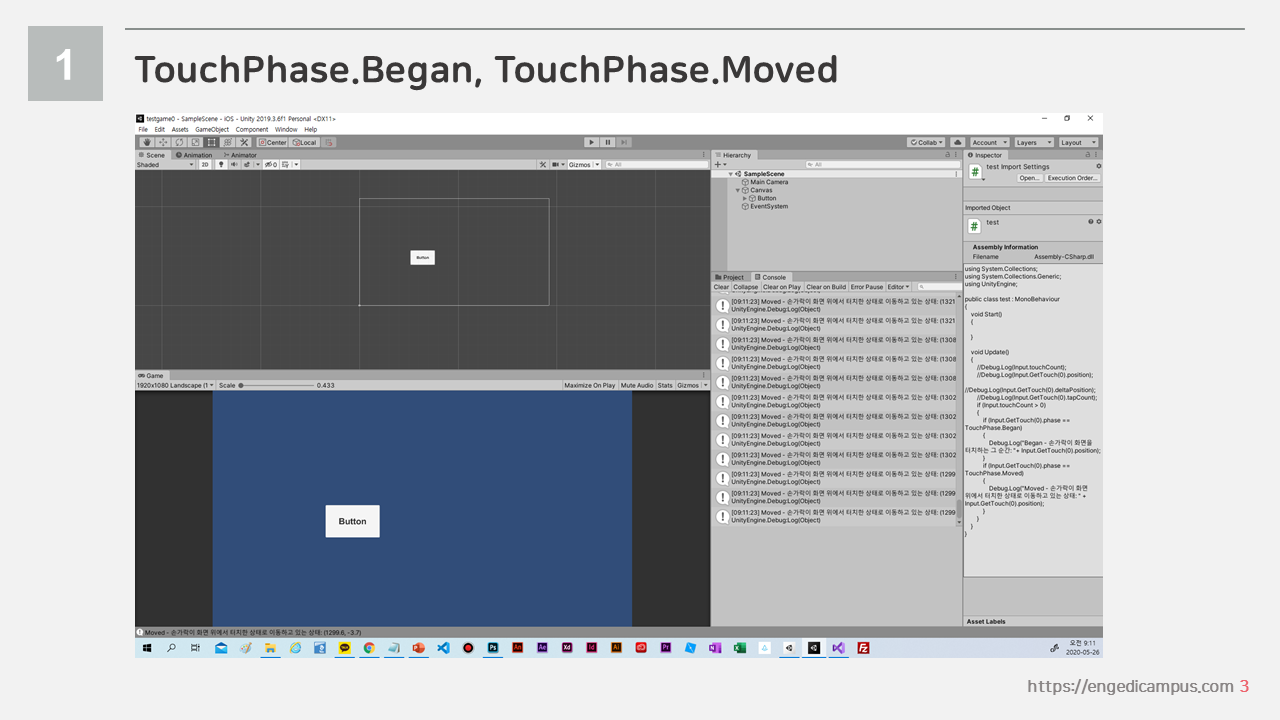The image size is (1280, 720).
Task: Click the Pause button
Action: 607,143
